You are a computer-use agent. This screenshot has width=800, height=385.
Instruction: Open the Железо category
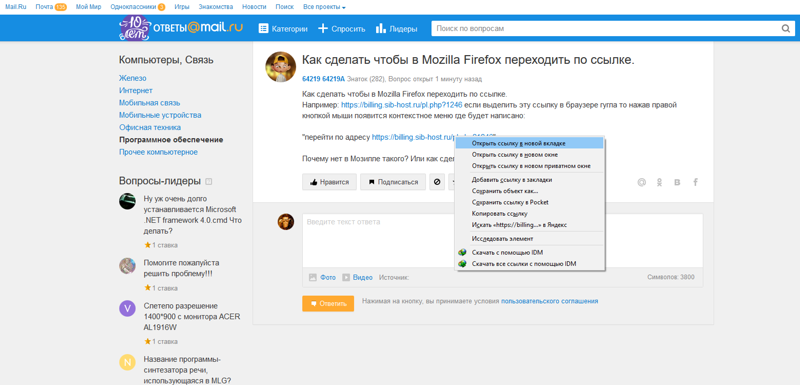click(x=133, y=78)
